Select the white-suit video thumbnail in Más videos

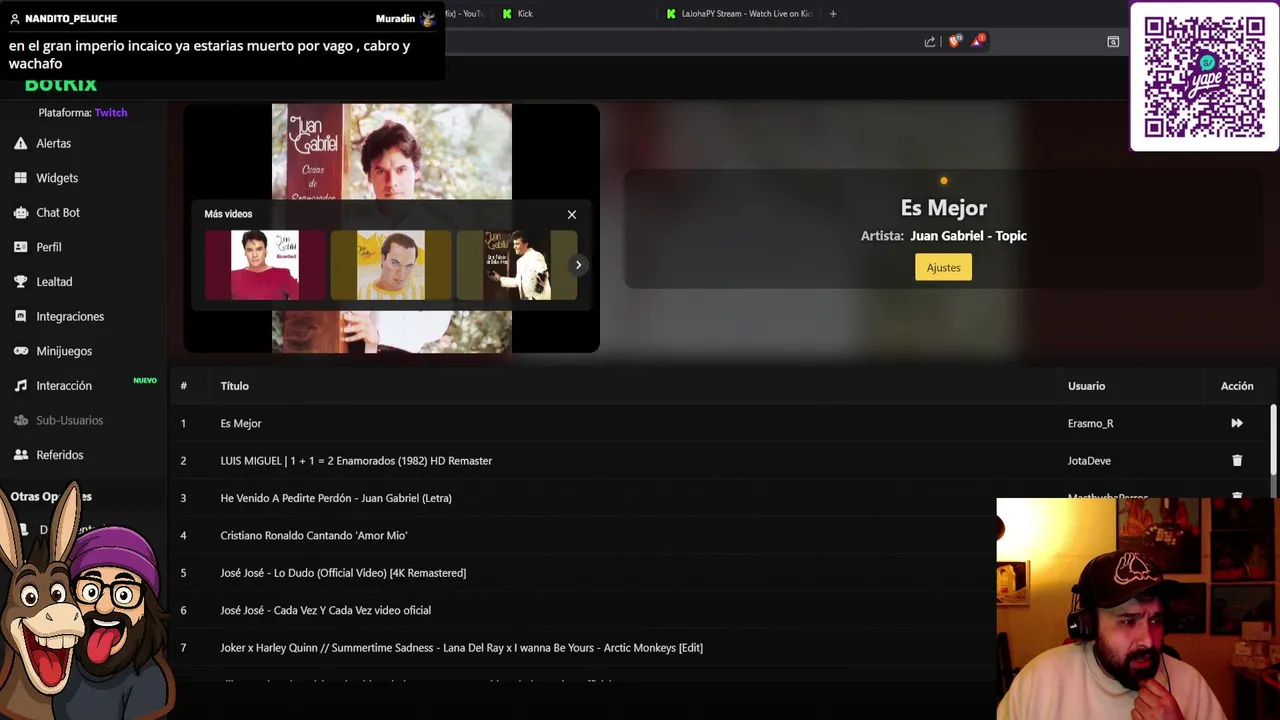(517, 265)
